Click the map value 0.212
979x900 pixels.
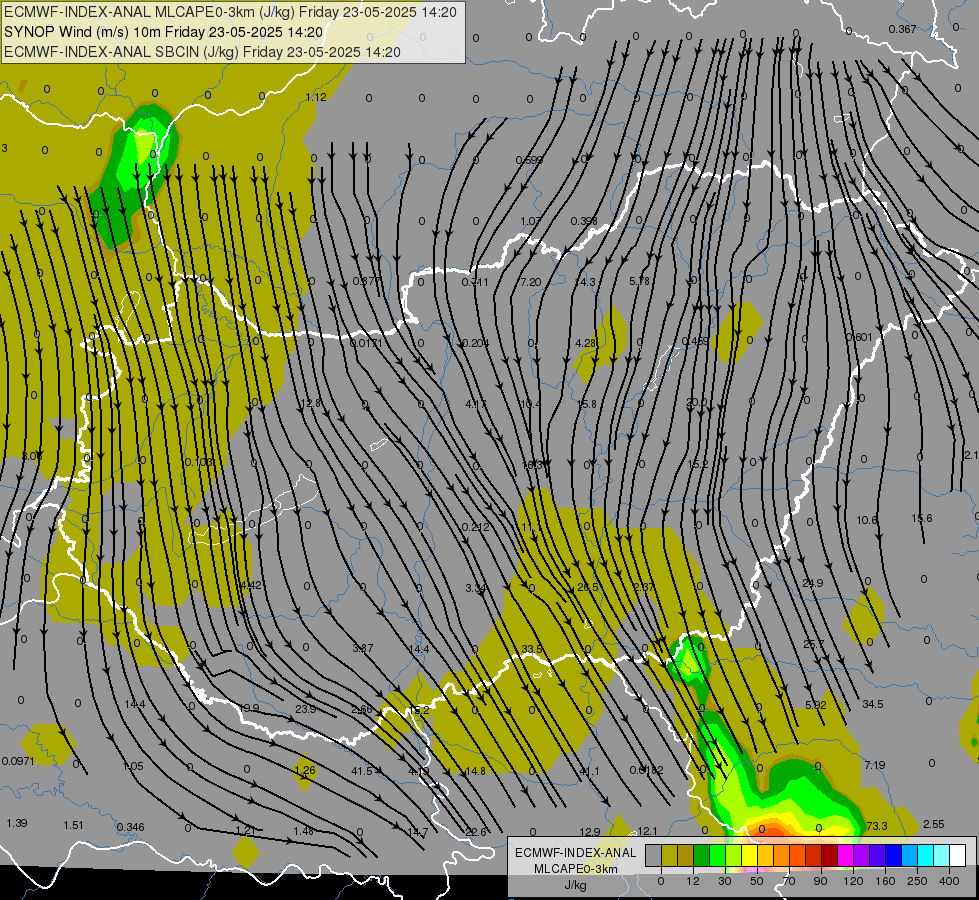476,527
